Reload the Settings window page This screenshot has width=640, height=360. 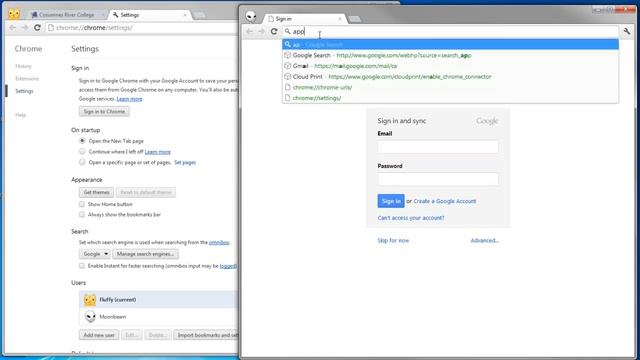click(x=37, y=27)
